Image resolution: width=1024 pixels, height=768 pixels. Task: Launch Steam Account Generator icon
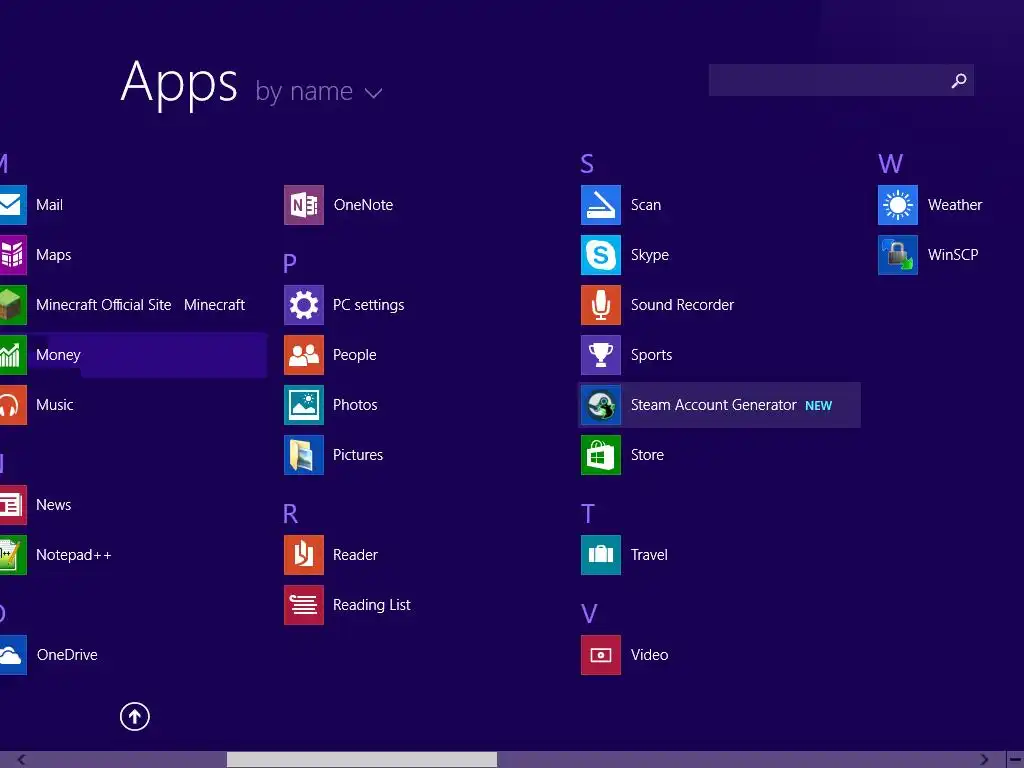(601, 405)
